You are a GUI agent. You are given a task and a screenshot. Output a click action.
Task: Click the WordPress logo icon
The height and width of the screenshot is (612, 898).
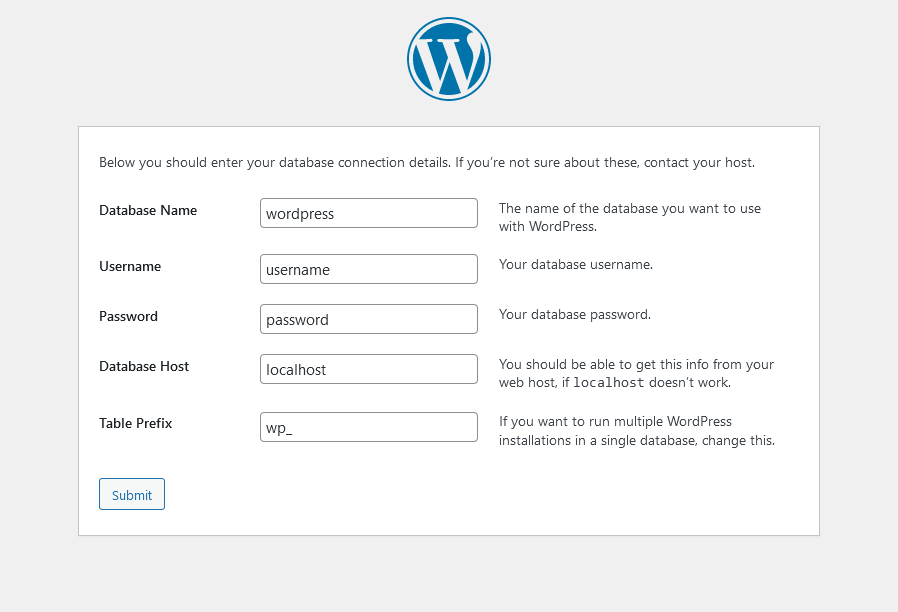tap(448, 59)
